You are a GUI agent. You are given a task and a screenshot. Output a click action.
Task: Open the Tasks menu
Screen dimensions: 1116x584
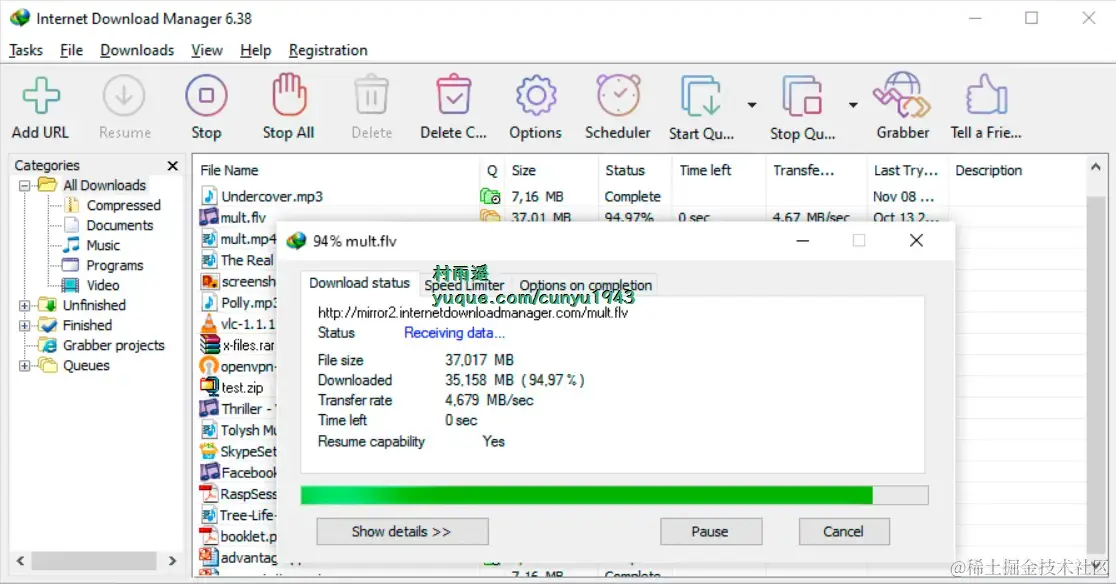(26, 50)
